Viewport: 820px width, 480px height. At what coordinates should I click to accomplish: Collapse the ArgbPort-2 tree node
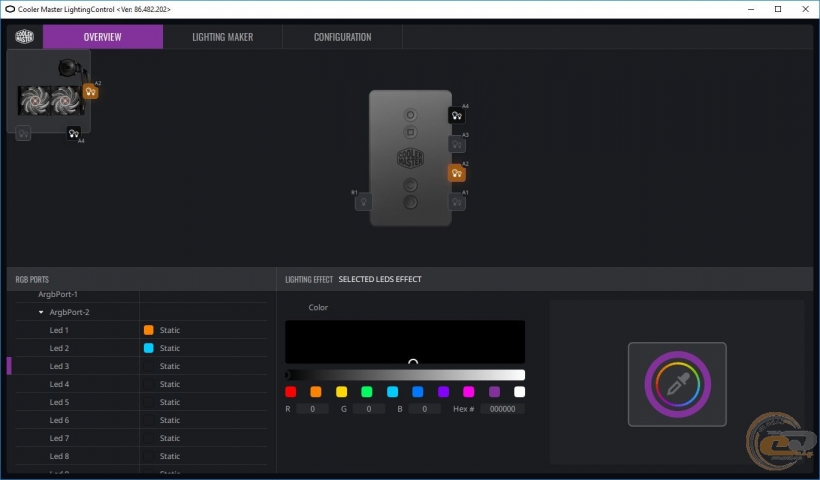41,312
